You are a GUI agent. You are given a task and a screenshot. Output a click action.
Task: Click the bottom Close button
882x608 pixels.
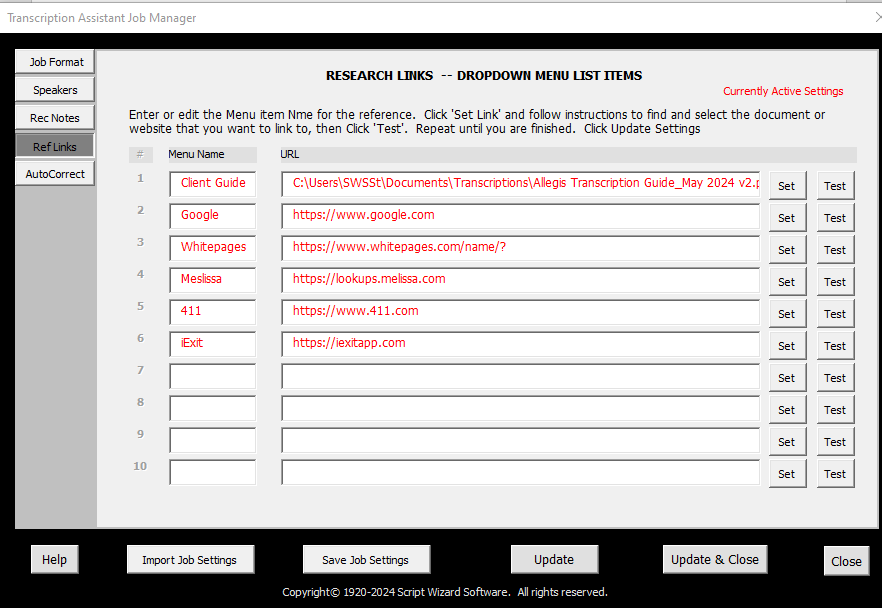846,561
